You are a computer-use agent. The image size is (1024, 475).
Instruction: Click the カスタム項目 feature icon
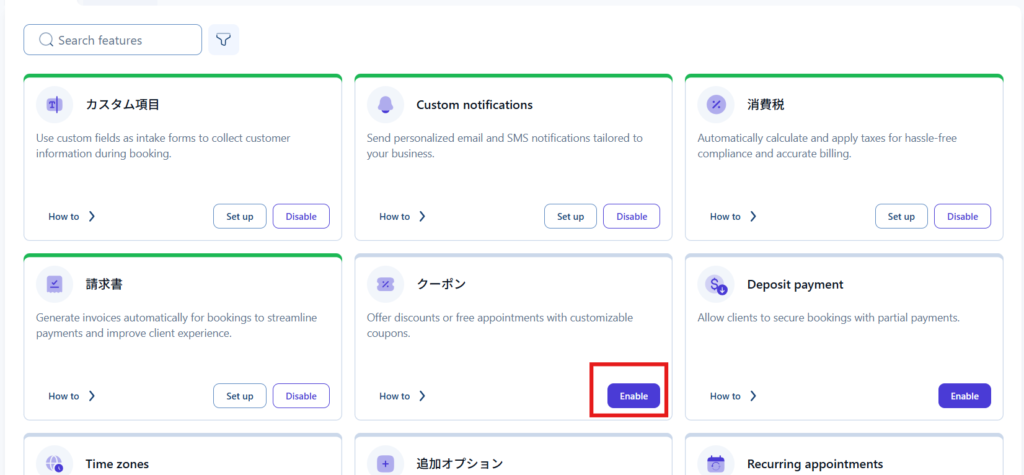tap(54, 104)
